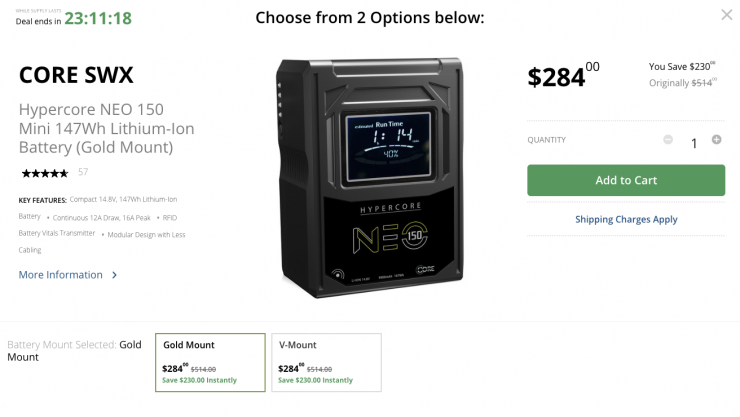Click the deal countdown timer
This screenshot has height=417, width=740.
pyautogui.click(x=98, y=18)
